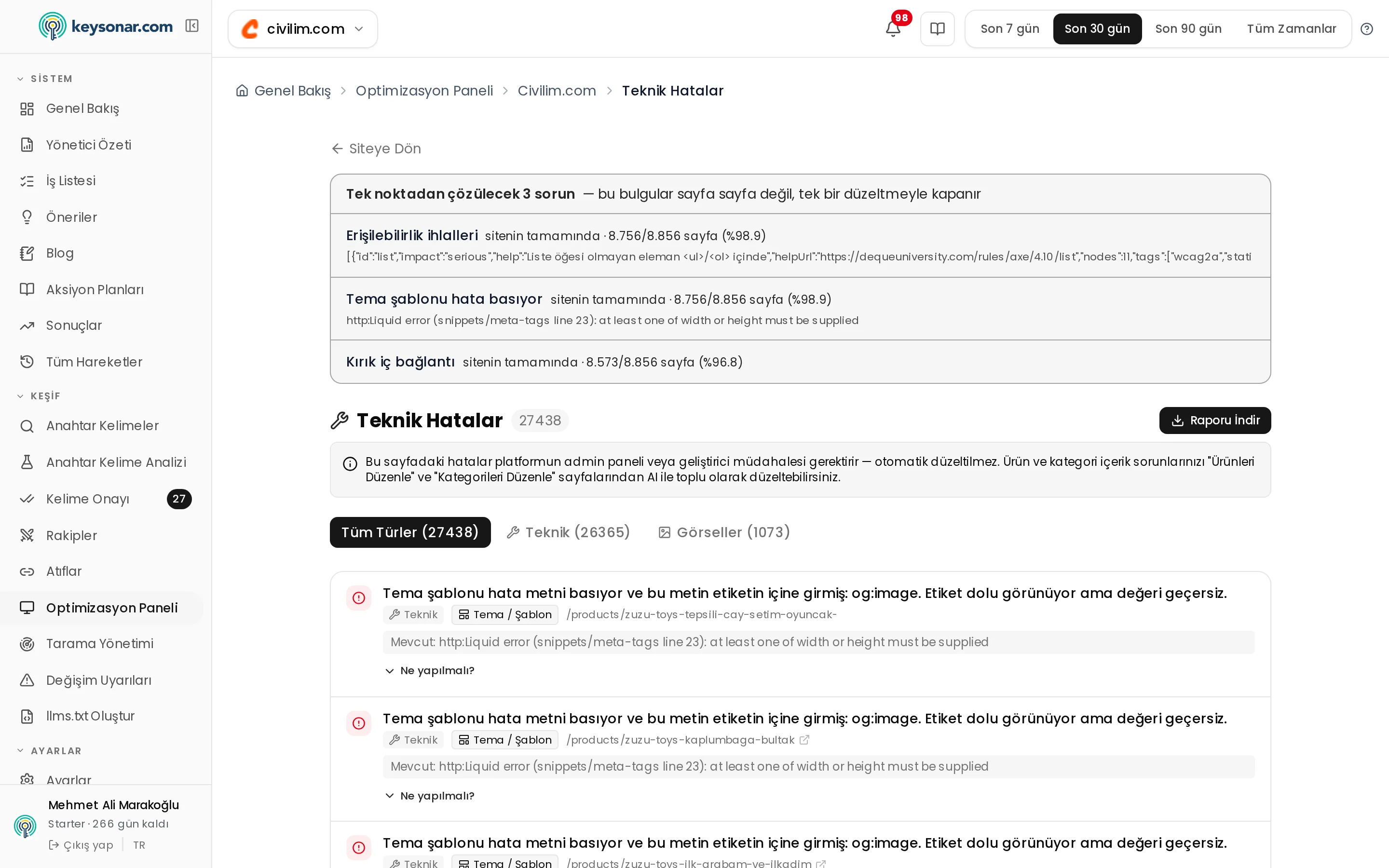Open Yönetici Özeti in sidebar
1389x868 pixels.
point(88,145)
